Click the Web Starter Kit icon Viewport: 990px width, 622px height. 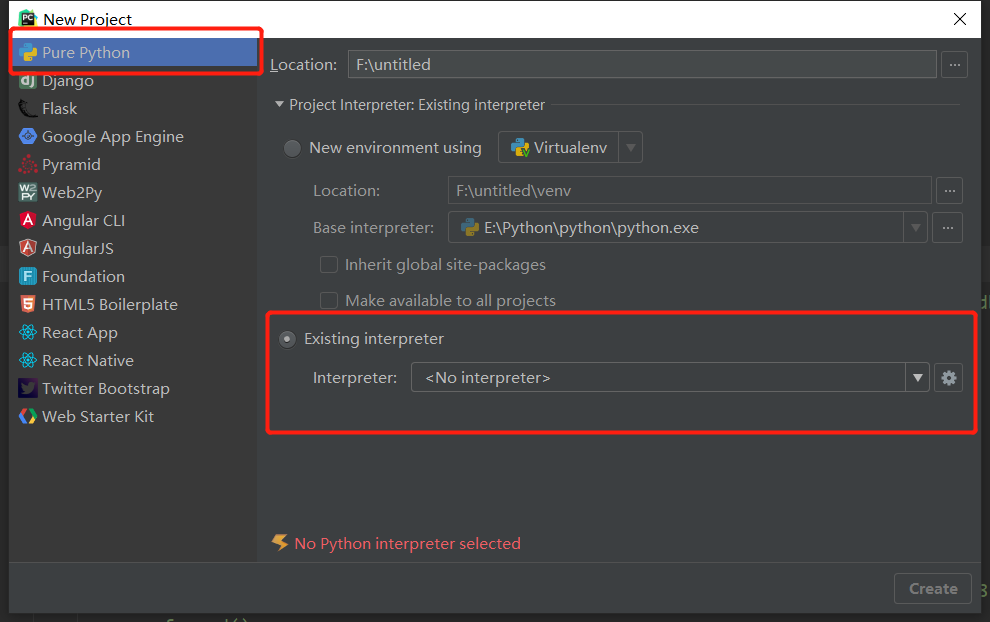click(x=28, y=417)
